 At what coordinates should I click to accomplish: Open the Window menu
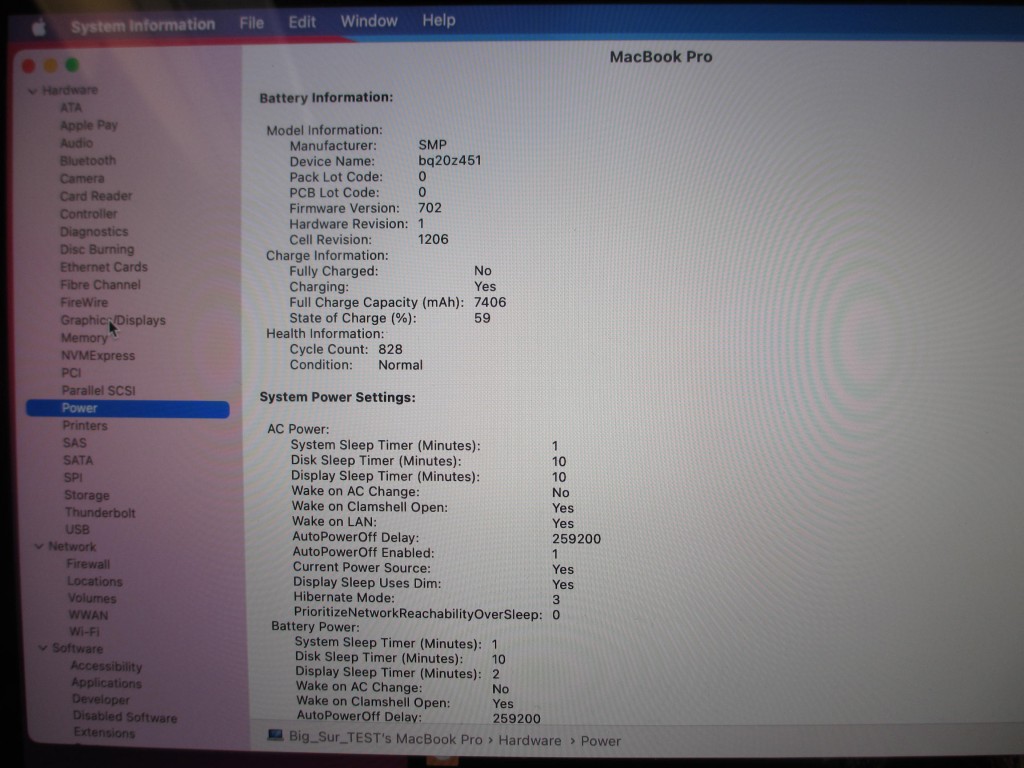[369, 21]
